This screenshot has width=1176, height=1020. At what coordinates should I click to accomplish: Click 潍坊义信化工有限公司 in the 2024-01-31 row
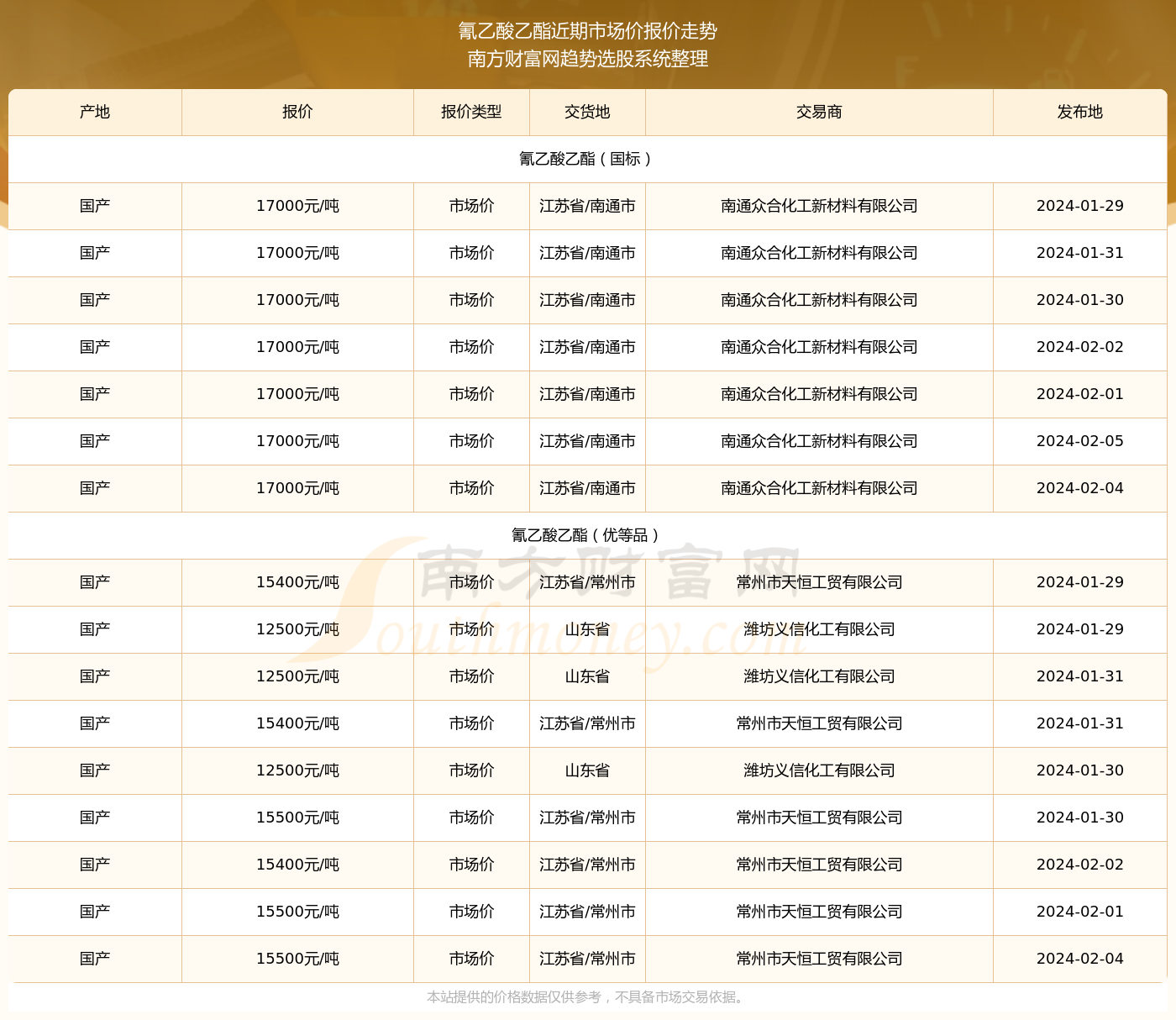click(x=819, y=676)
